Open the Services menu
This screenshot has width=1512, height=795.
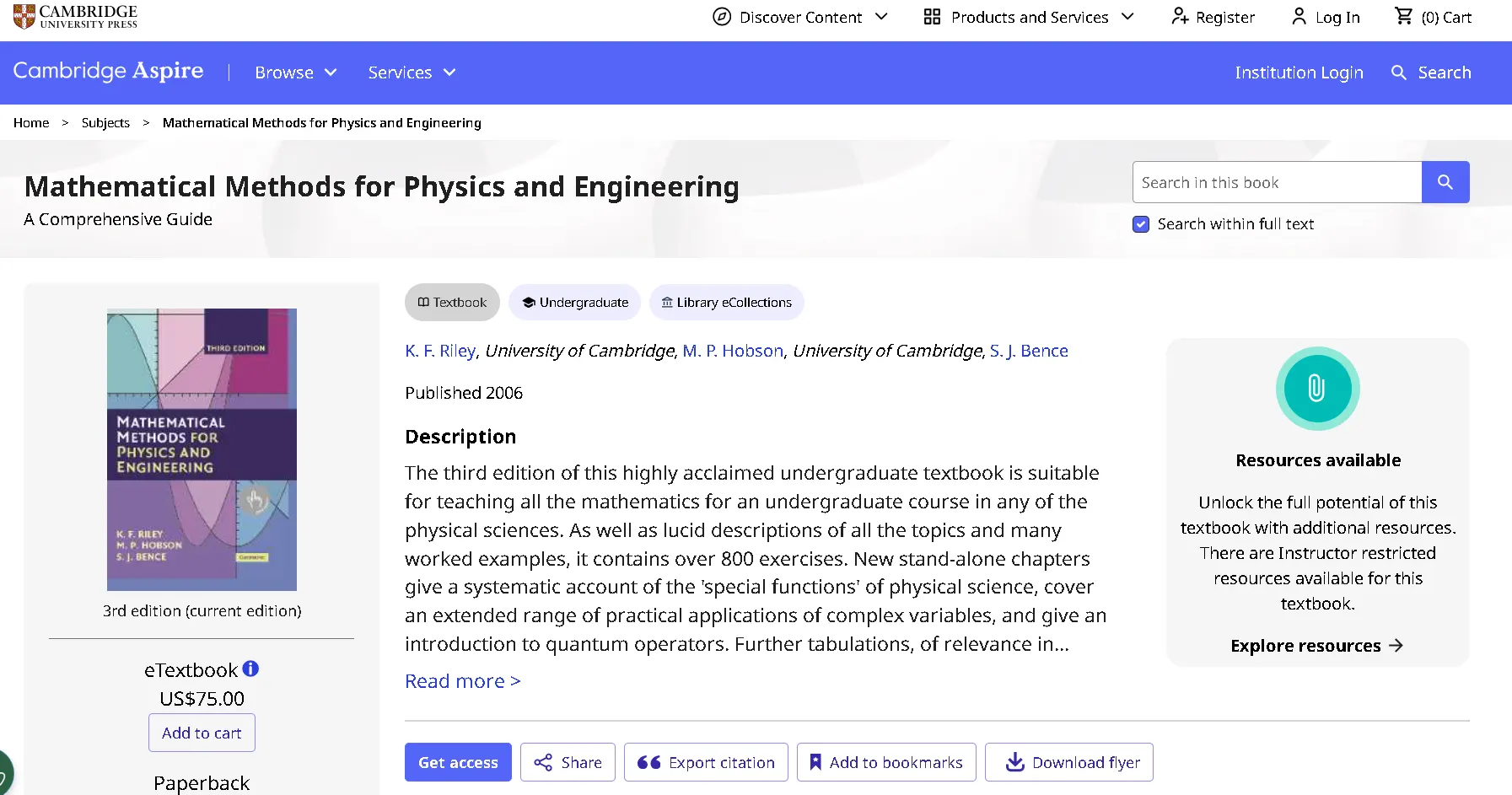[x=411, y=73]
